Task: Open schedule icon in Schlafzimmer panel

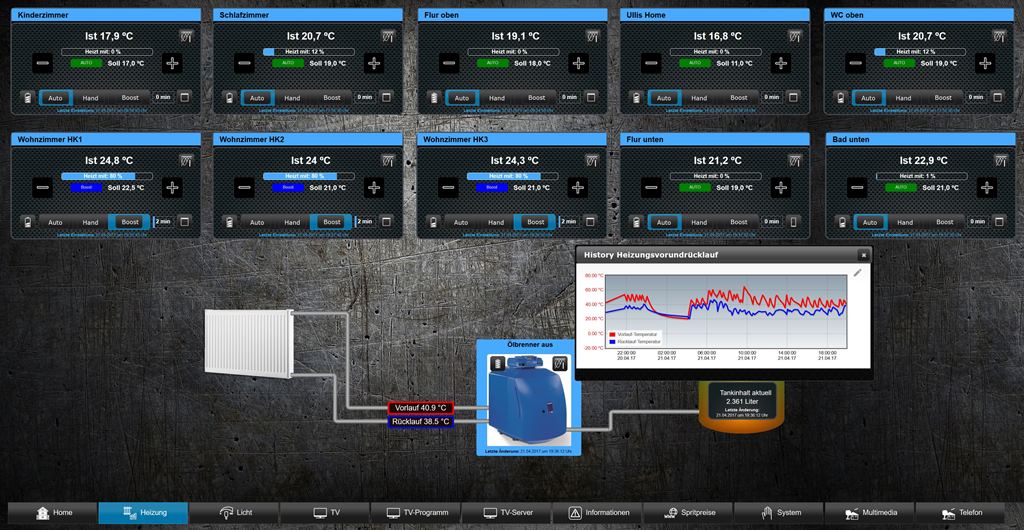Action: point(386,97)
